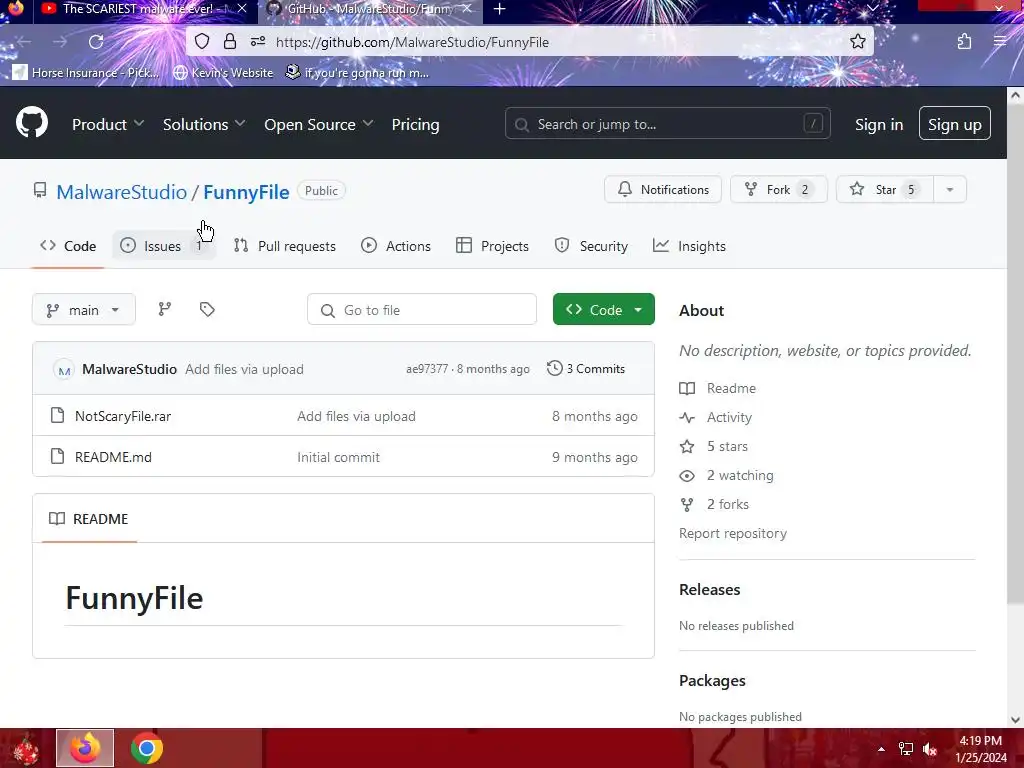Open the Projects tab
Viewport: 1024px width, 768px height.
coord(492,246)
